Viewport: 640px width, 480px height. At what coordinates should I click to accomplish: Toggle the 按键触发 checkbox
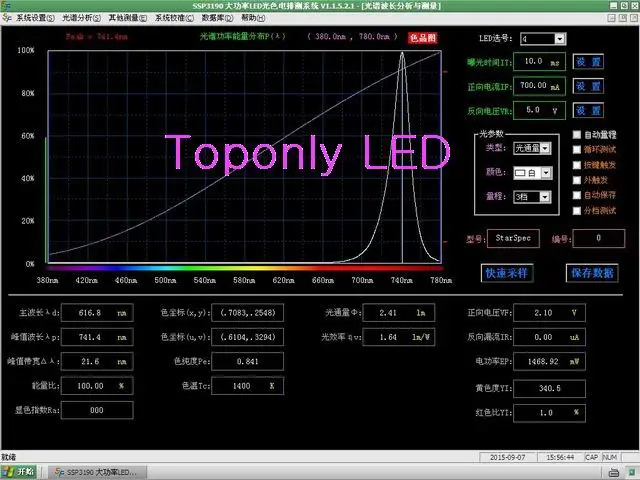pos(577,165)
